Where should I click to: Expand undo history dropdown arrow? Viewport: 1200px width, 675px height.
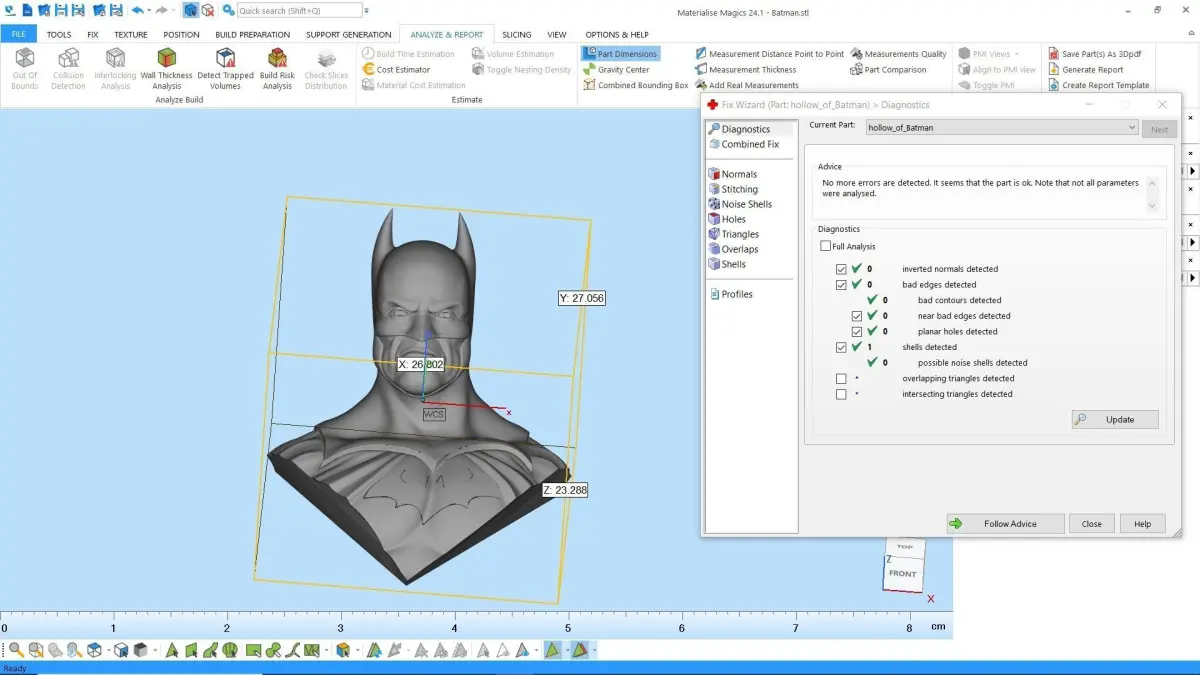[x=149, y=10]
